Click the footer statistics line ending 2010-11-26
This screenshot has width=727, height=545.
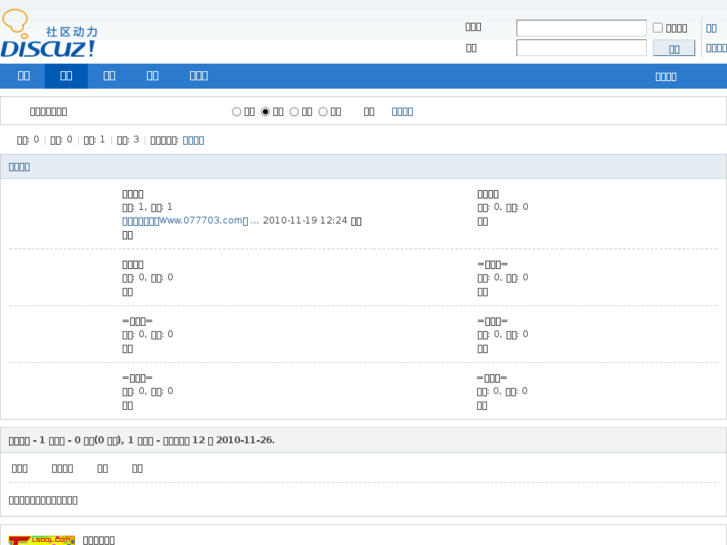[142, 440]
